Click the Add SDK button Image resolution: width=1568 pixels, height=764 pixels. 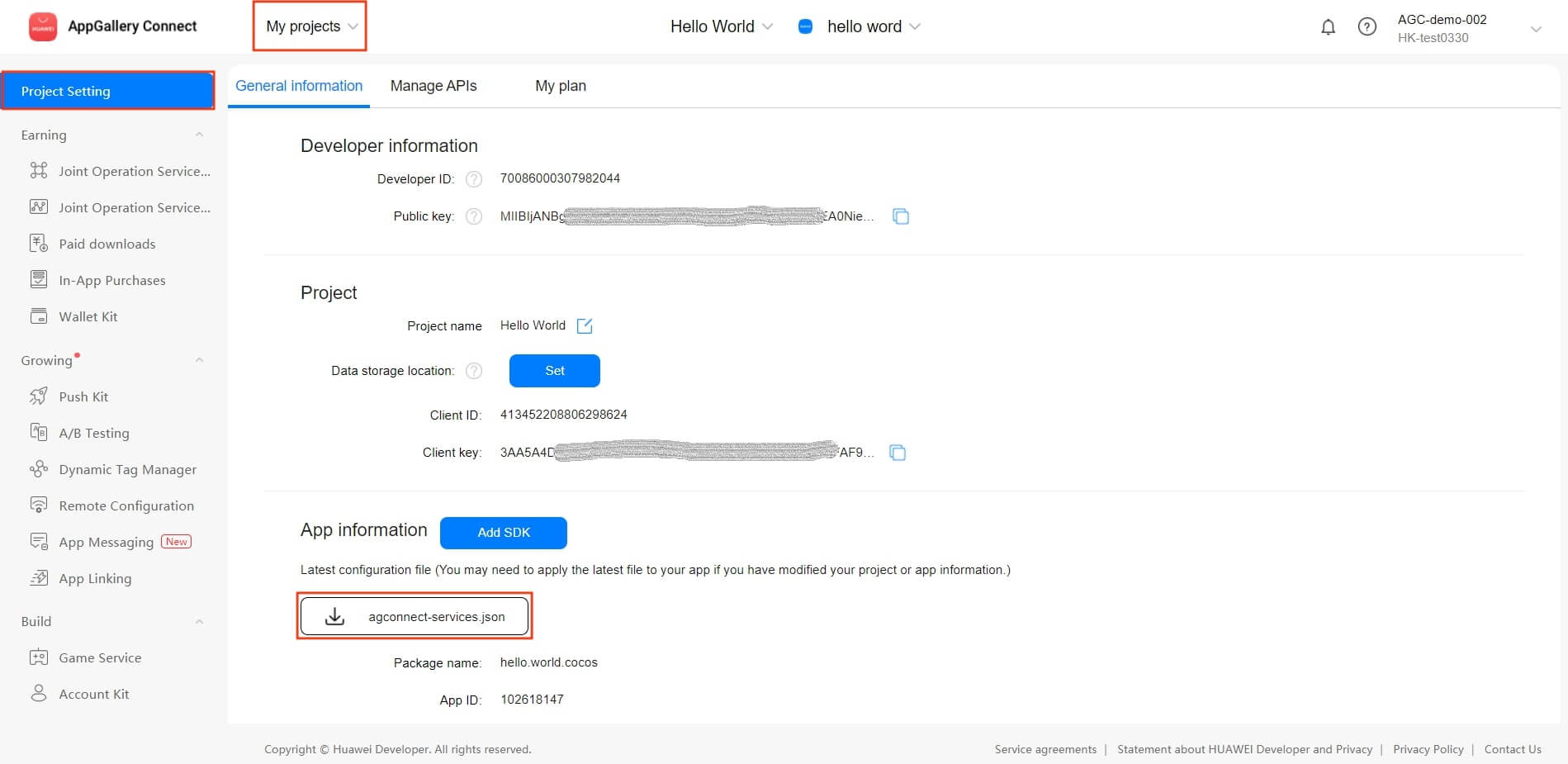point(504,533)
